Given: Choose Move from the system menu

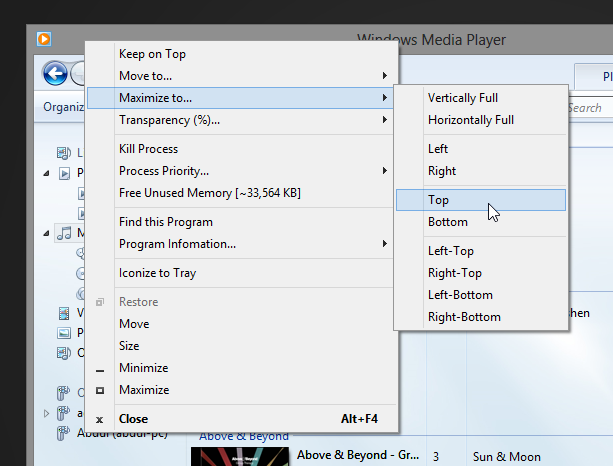Looking at the screenshot, I should 242,324.
